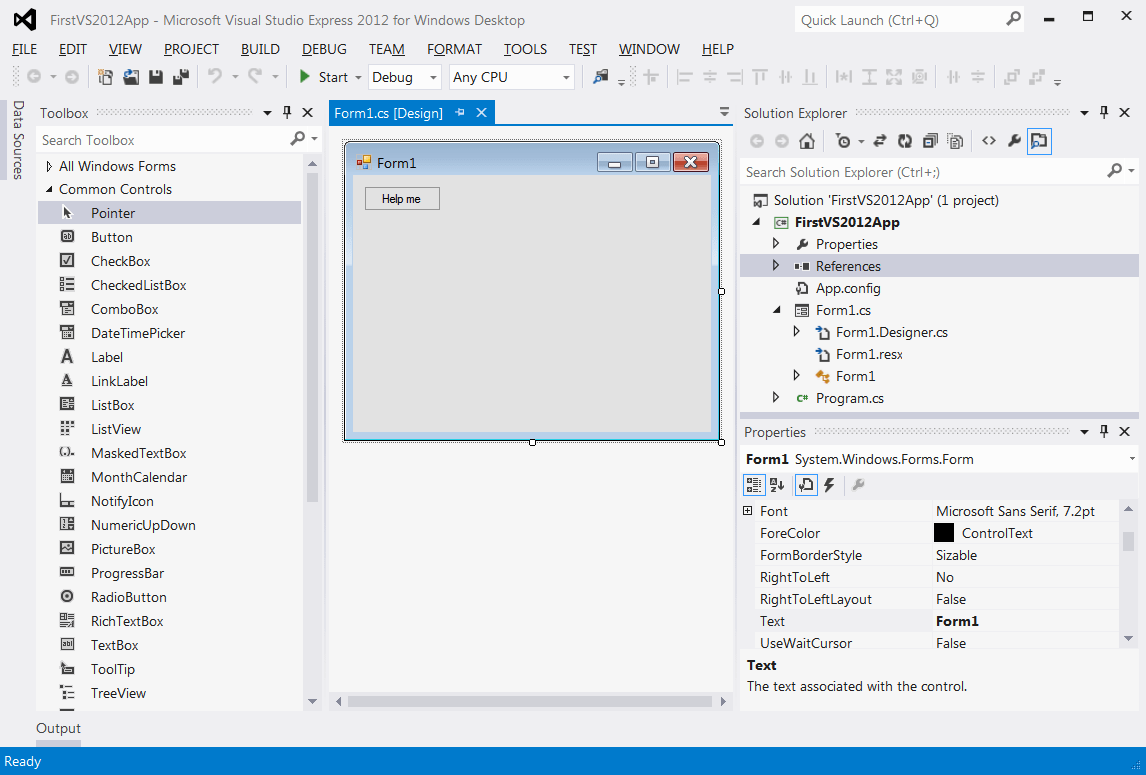Open the Data Sources side tab
This screenshot has width=1146, height=775.
[18, 140]
